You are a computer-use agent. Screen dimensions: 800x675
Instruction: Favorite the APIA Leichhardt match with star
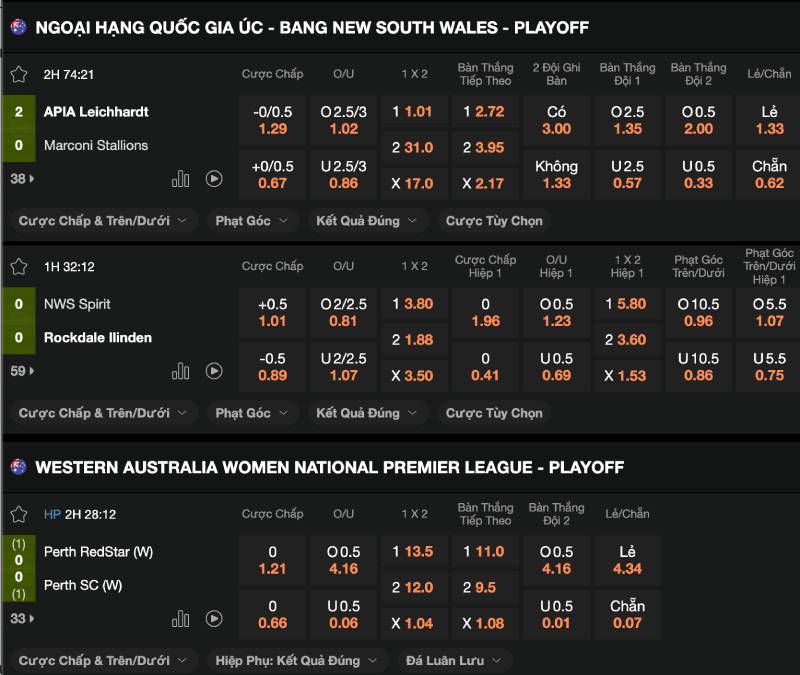[18, 74]
